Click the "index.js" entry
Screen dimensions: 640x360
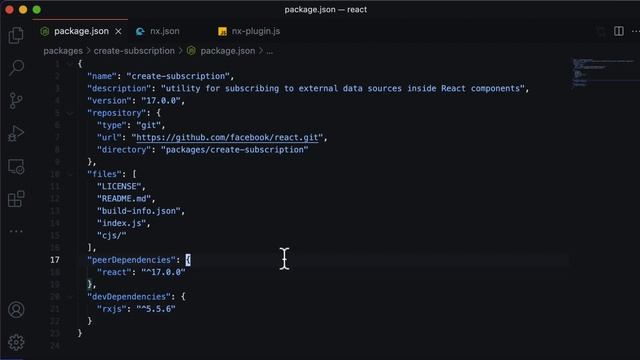121,223
